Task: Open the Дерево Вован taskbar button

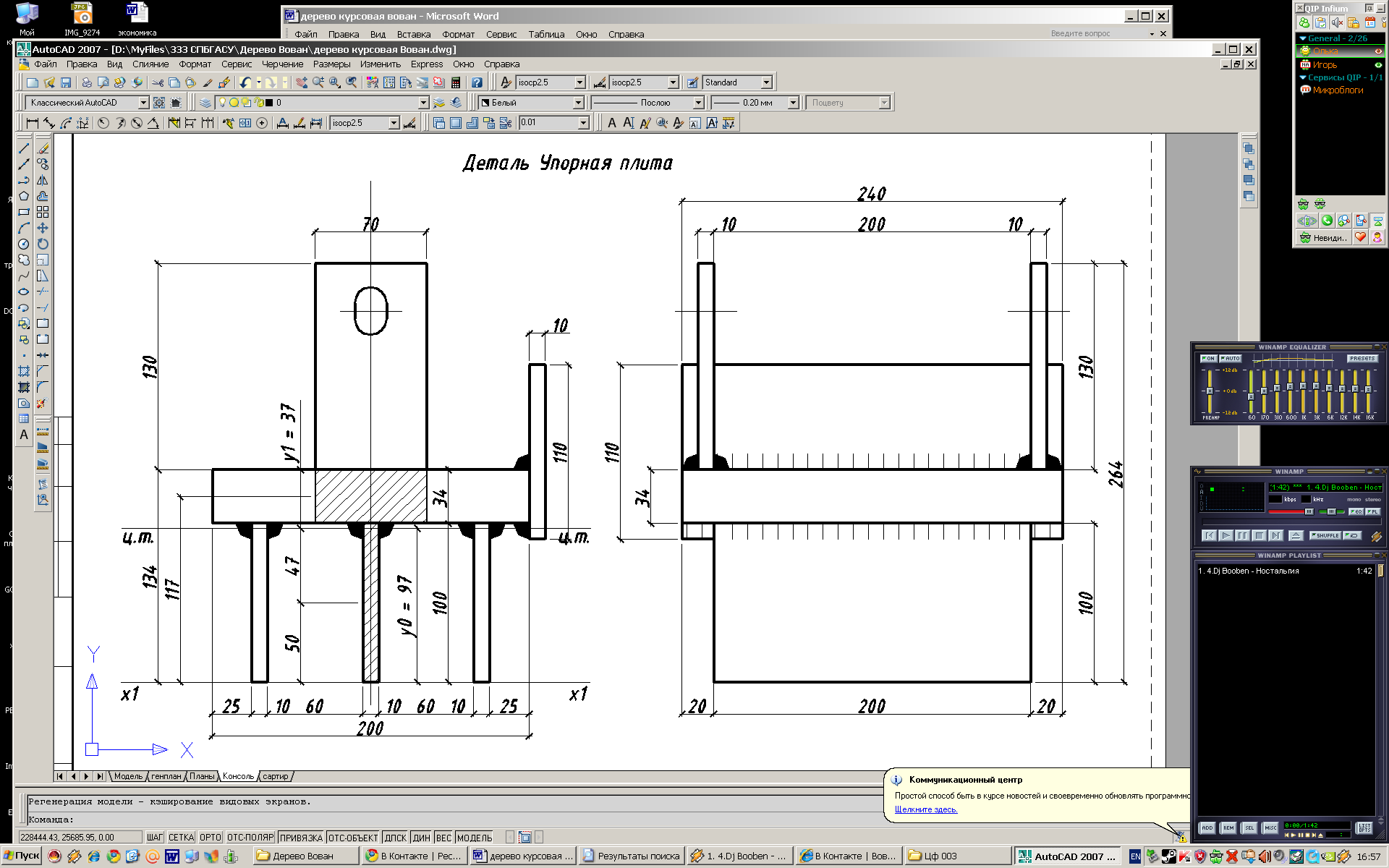Action: tap(306, 856)
